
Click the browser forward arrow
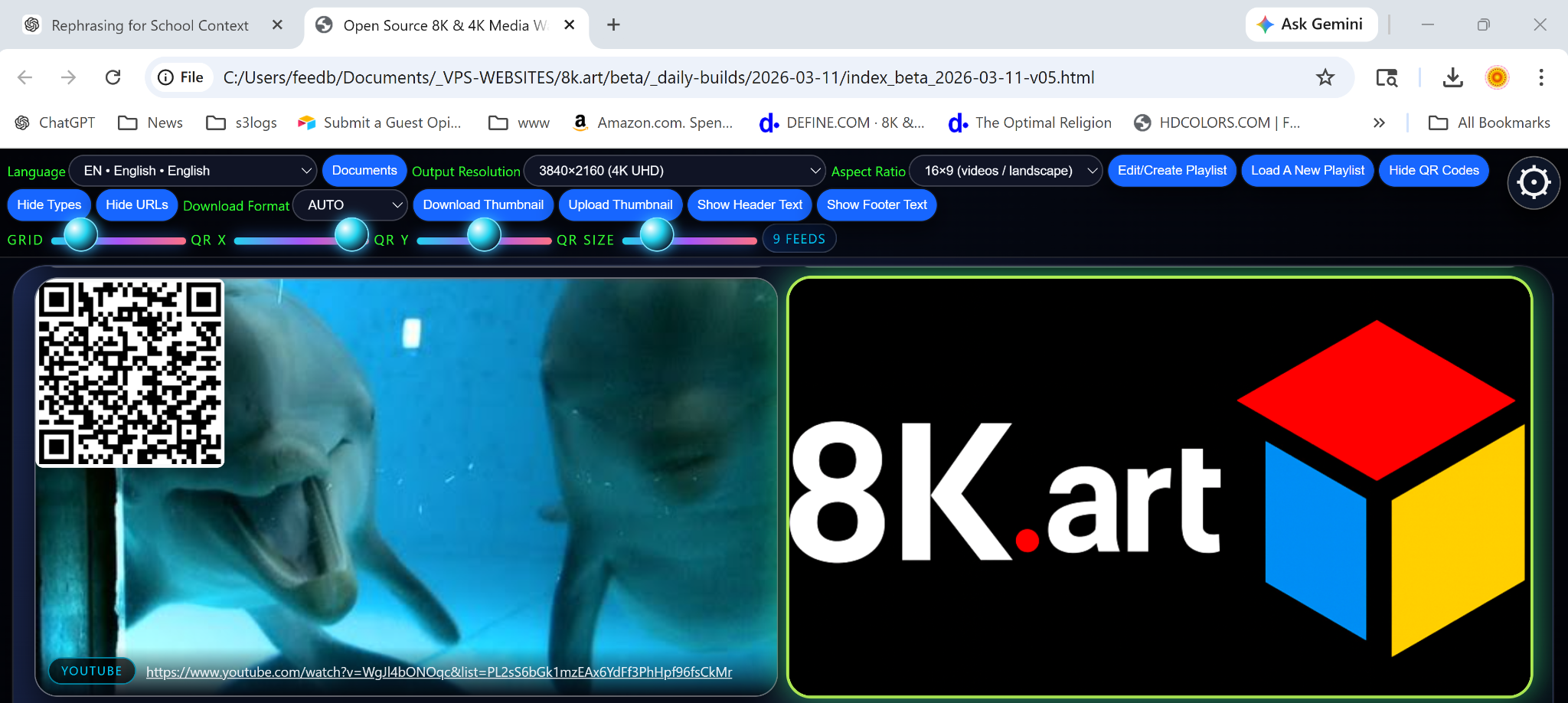tap(69, 77)
